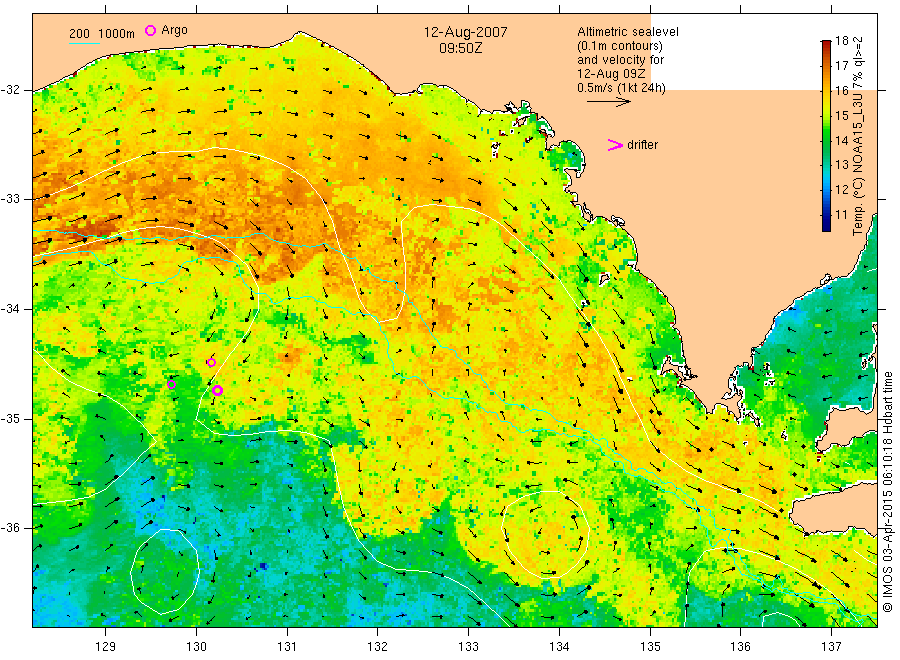Select the Argo float marker nearest 130E 34.7S

point(217,390)
